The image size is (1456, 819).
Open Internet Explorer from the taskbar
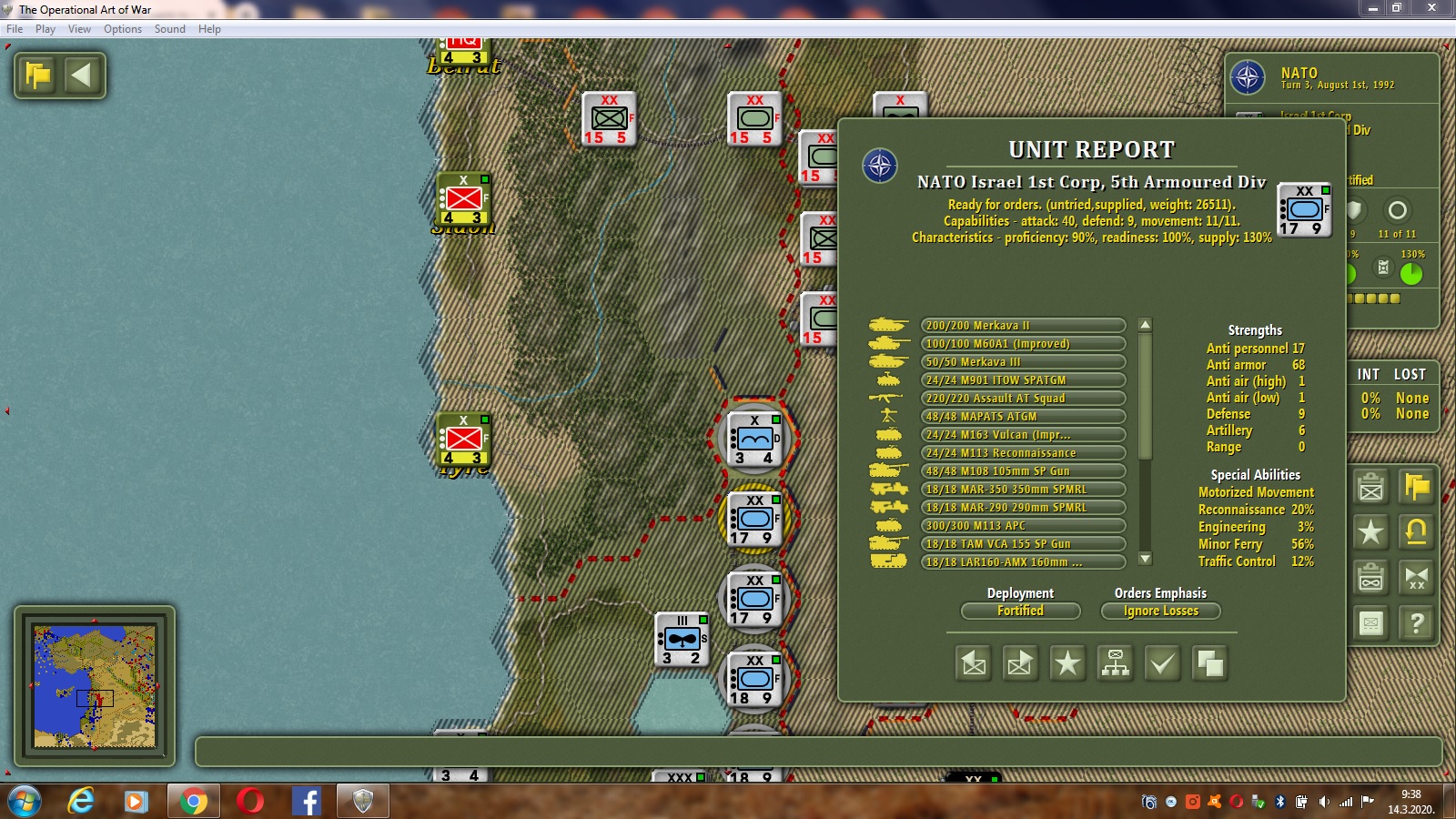(82, 802)
